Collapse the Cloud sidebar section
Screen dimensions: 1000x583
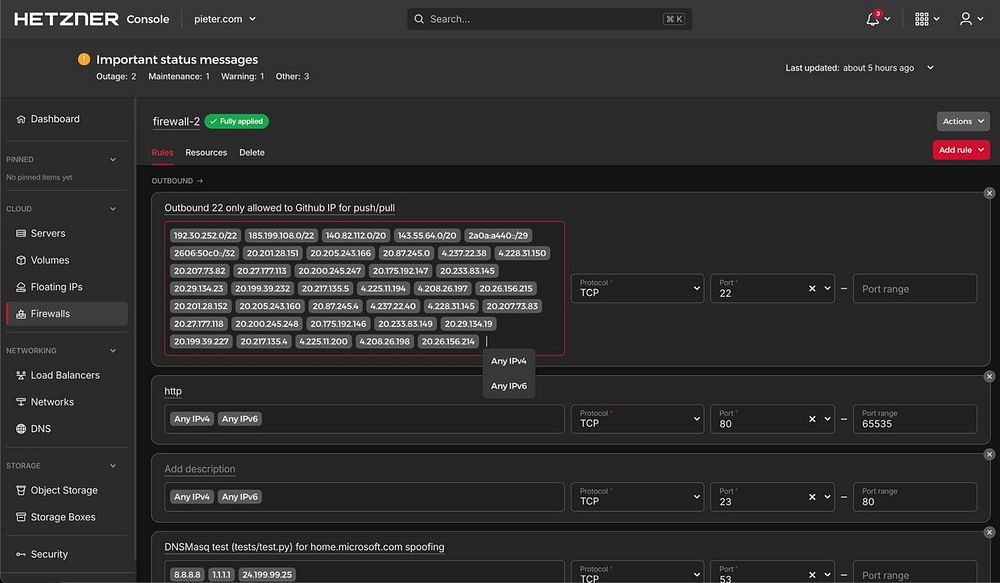pos(113,209)
